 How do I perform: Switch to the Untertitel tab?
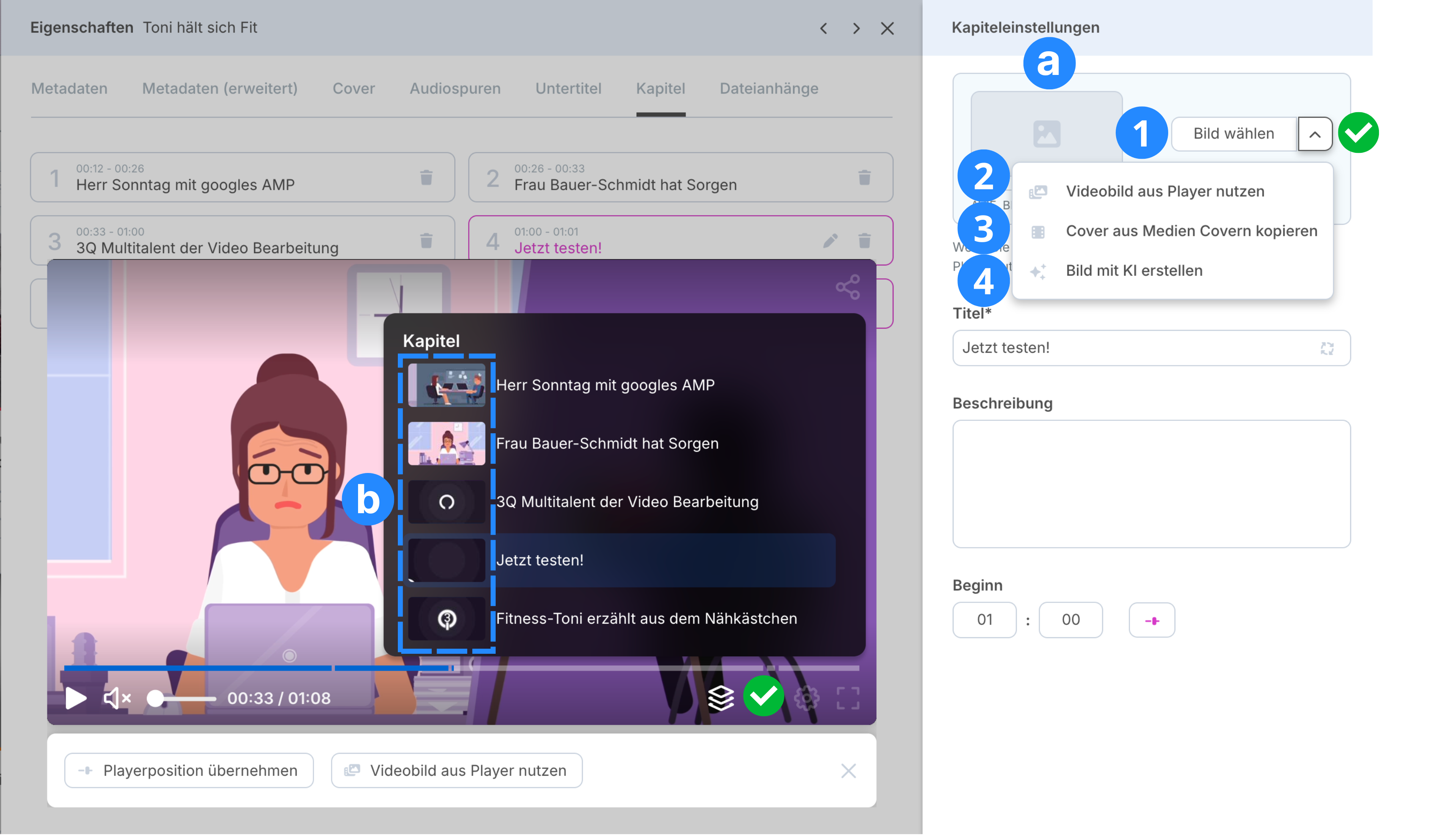point(568,88)
